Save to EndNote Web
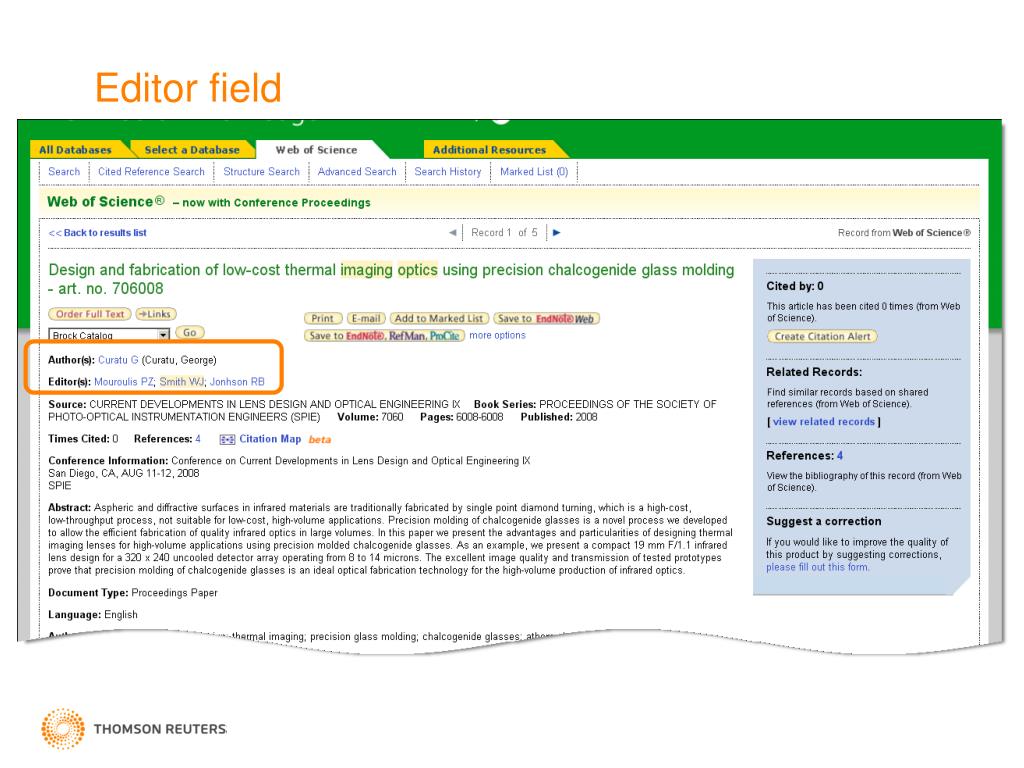The image size is (1024, 768). pyautogui.click(x=546, y=319)
